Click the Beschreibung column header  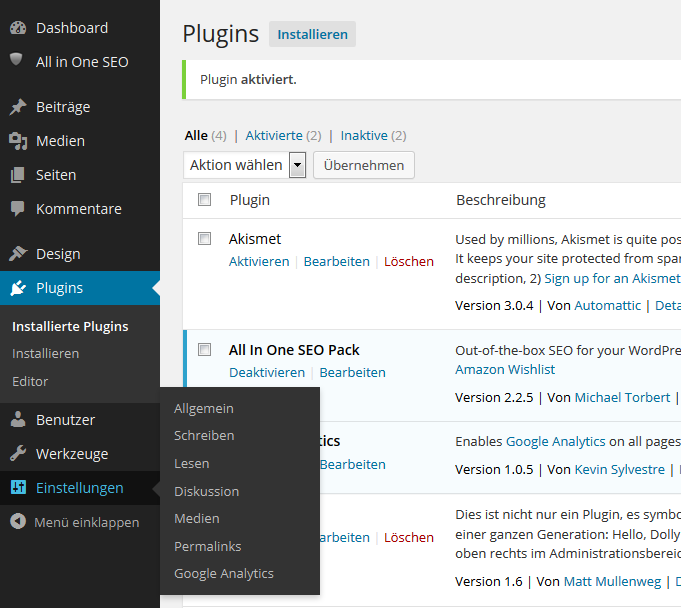[x=501, y=200]
